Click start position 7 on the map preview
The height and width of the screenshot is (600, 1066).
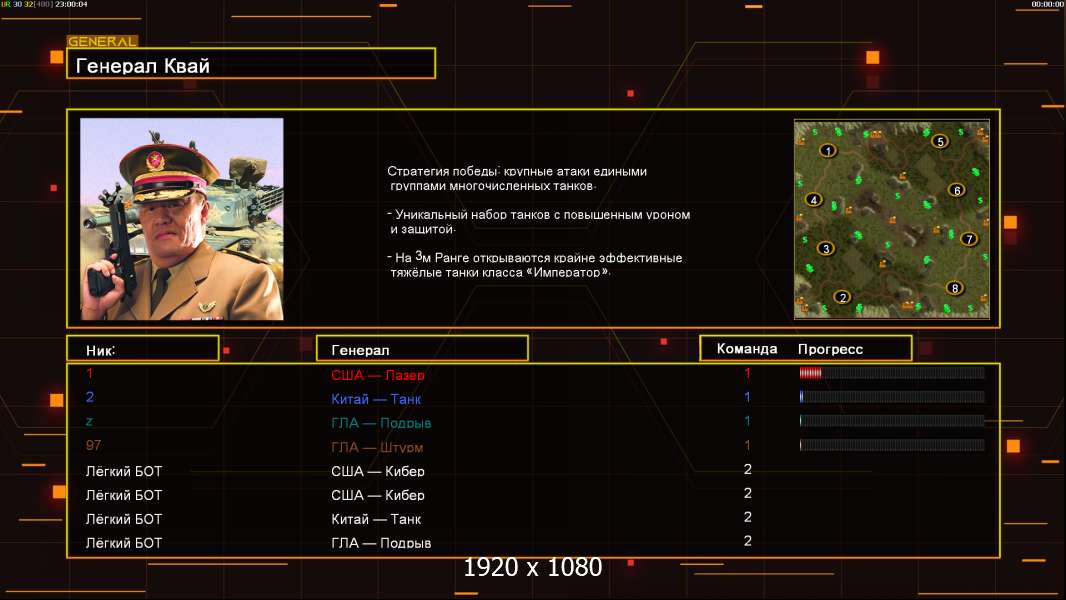968,239
